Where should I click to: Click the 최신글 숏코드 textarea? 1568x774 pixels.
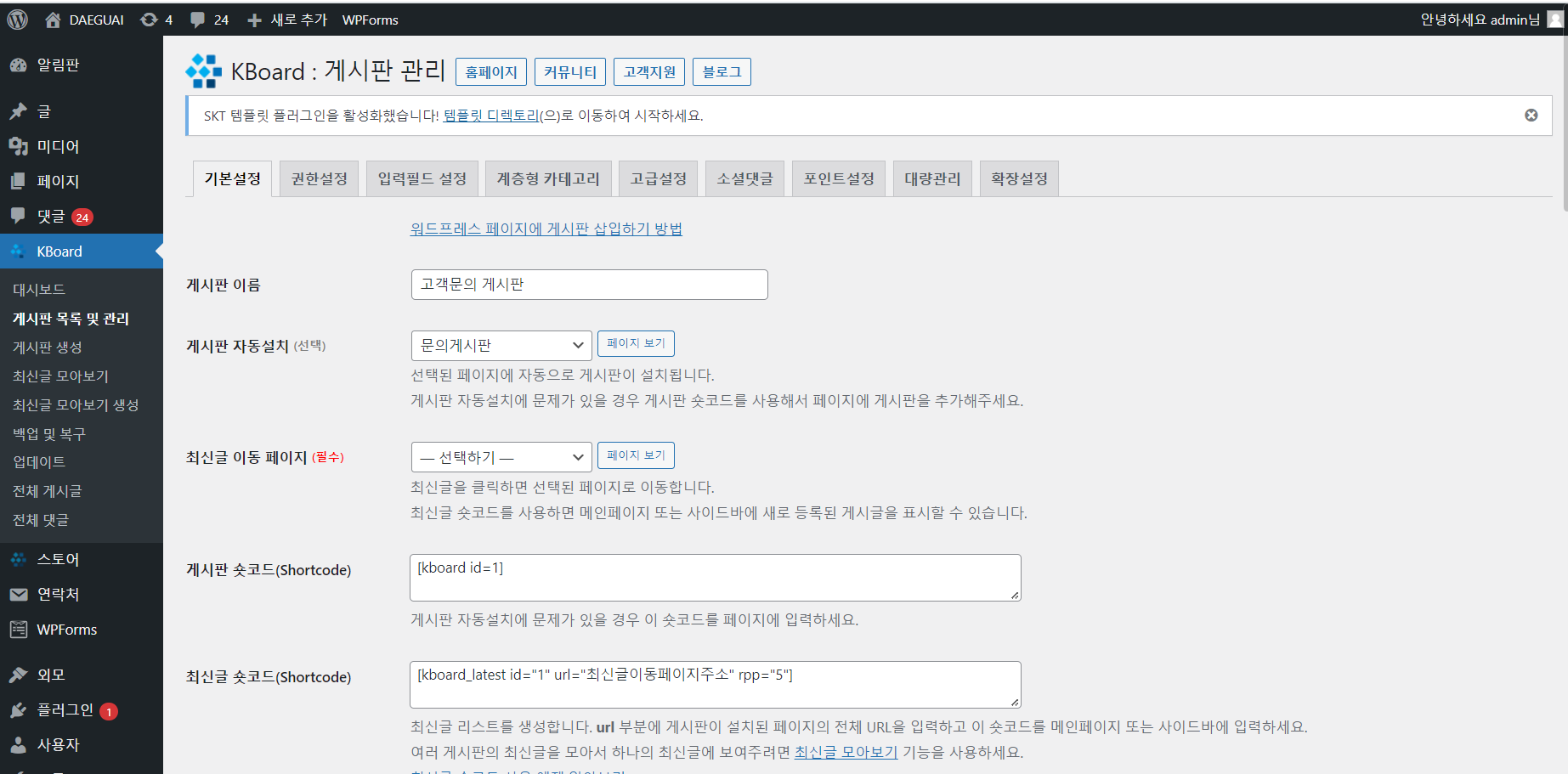[x=716, y=685]
